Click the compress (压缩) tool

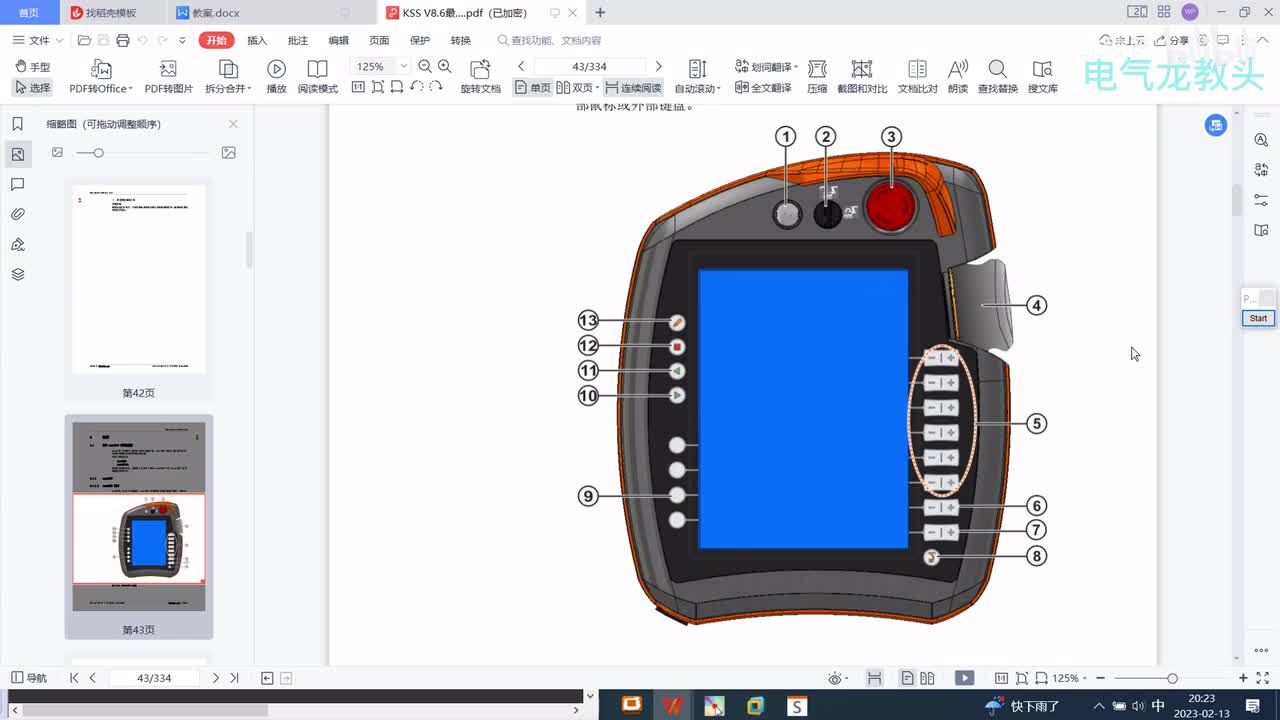point(817,76)
